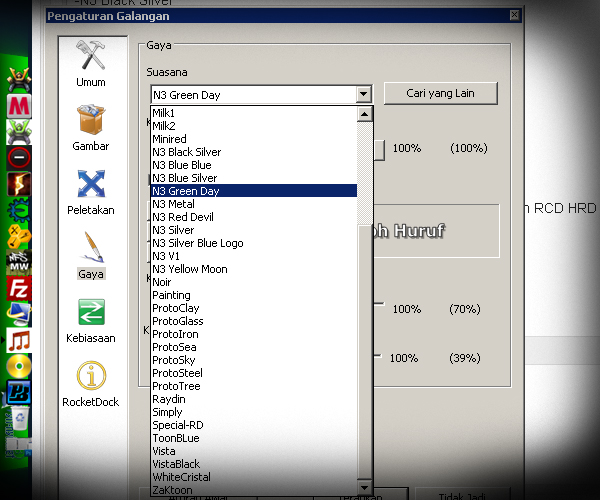
Task: Select the WhiteCristal theme
Action: 254,477
